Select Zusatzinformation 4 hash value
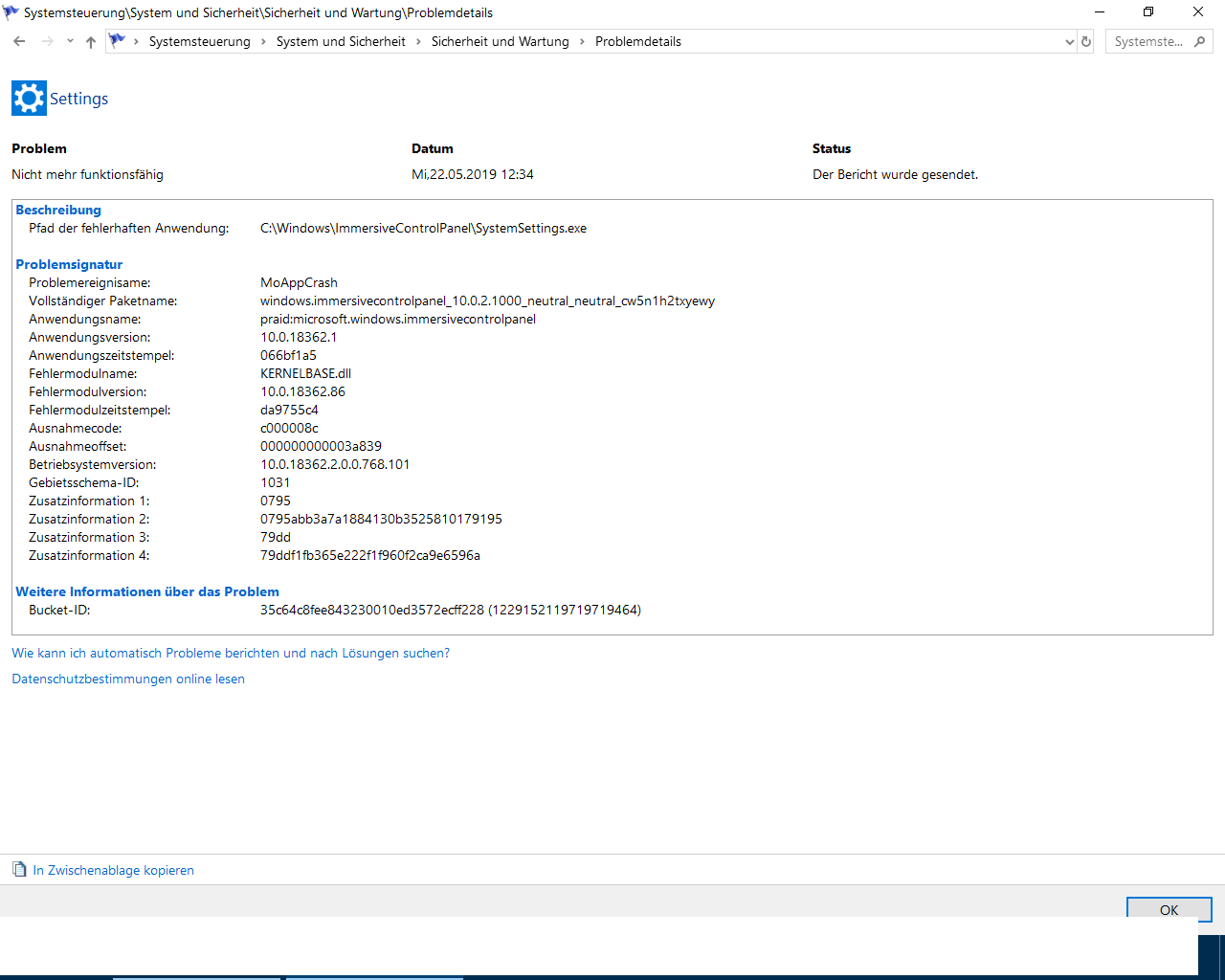This screenshot has height=980, width=1225. (x=370, y=555)
